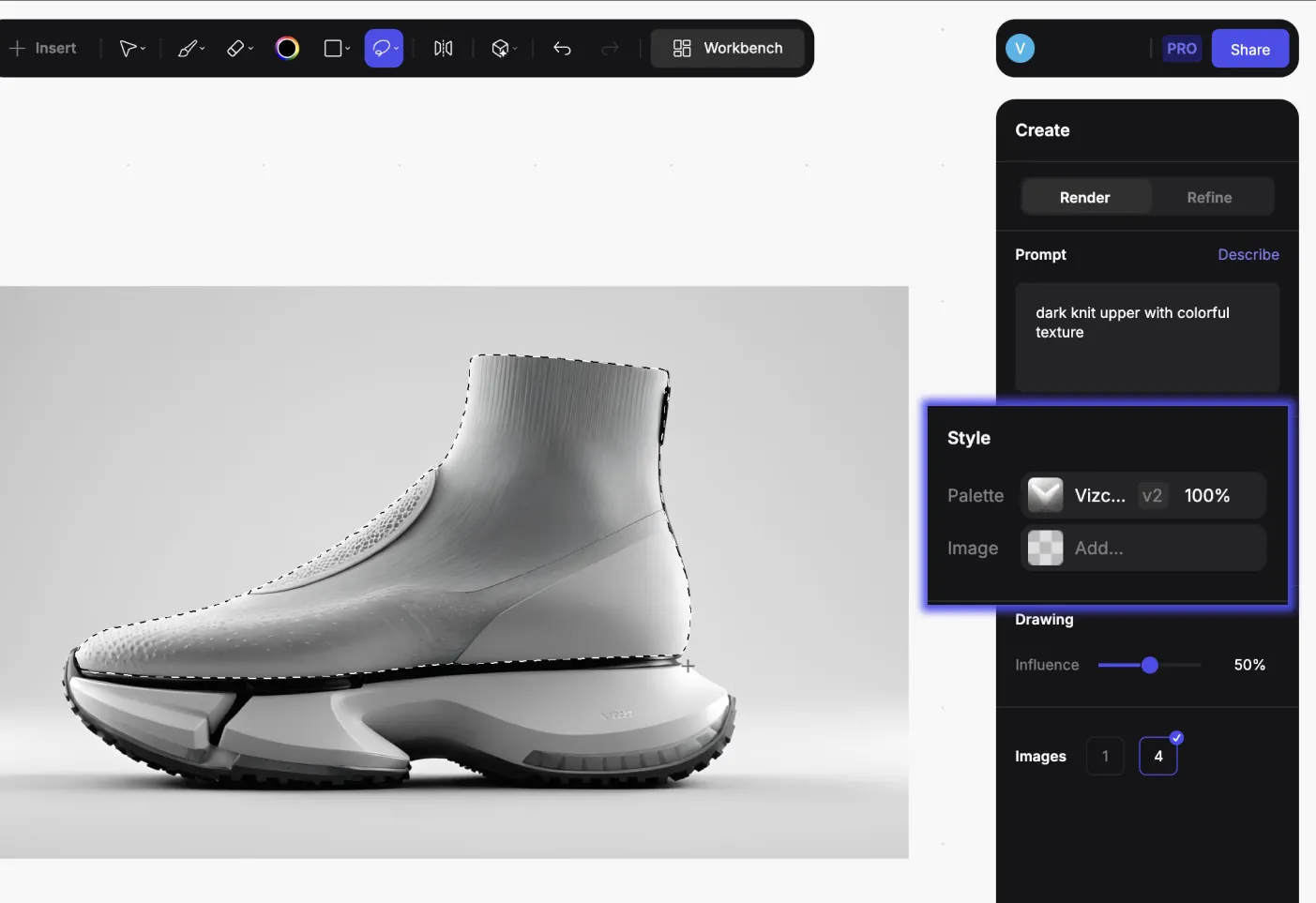This screenshot has width=1316, height=903.
Task: Expand the Shape tool options dropdown
Action: pos(348,48)
